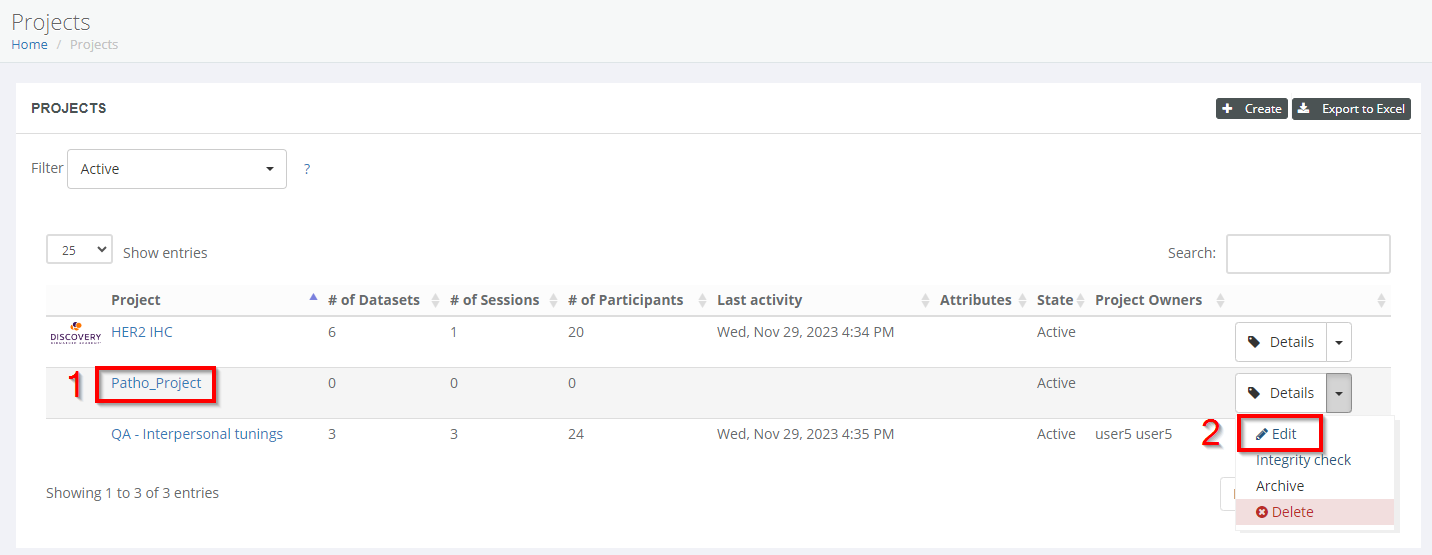Expand HER2 IHC row action dropdown arrow
The width and height of the screenshot is (1432, 555).
[1339, 342]
